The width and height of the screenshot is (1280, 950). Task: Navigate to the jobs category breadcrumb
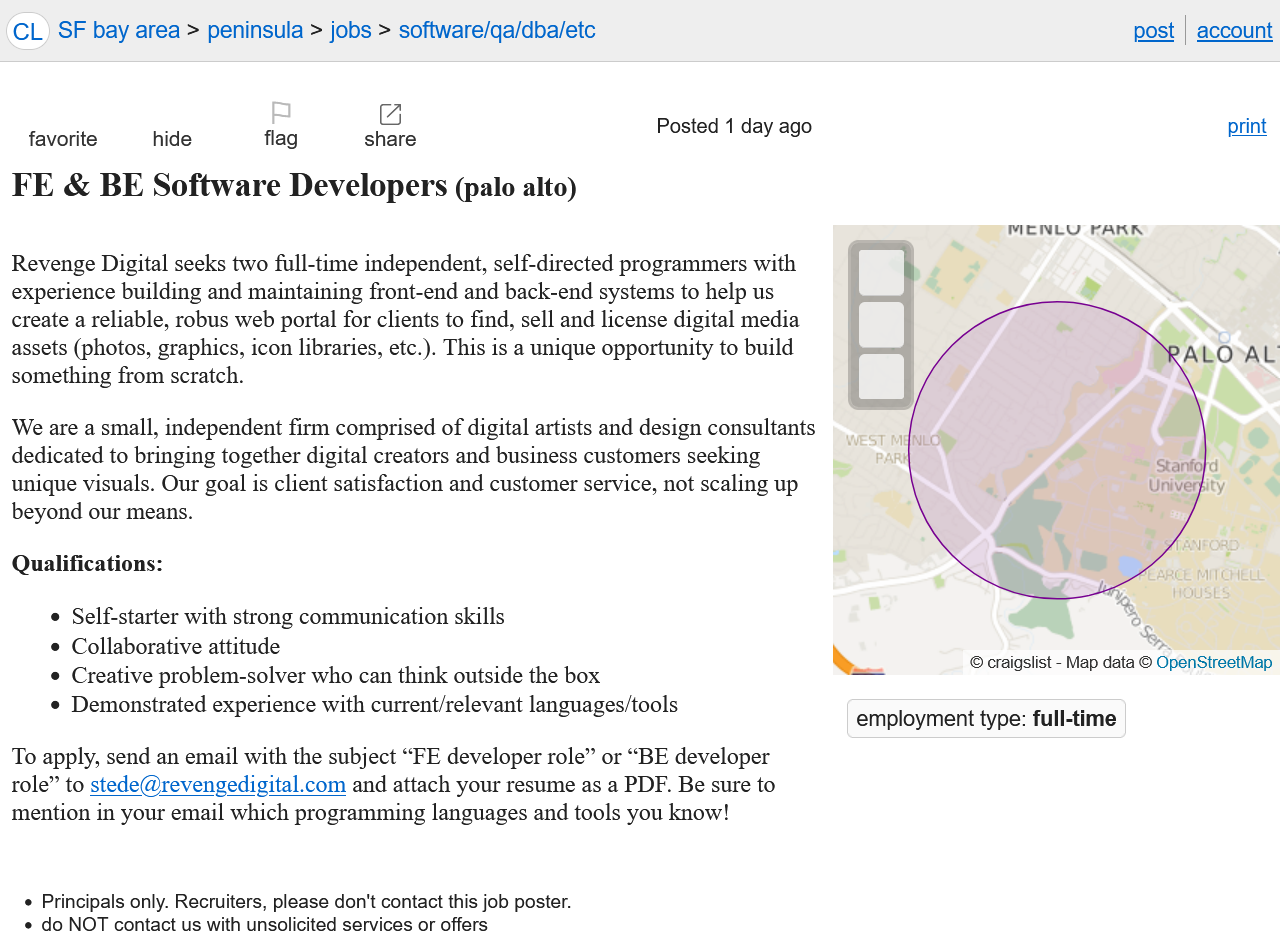click(351, 30)
